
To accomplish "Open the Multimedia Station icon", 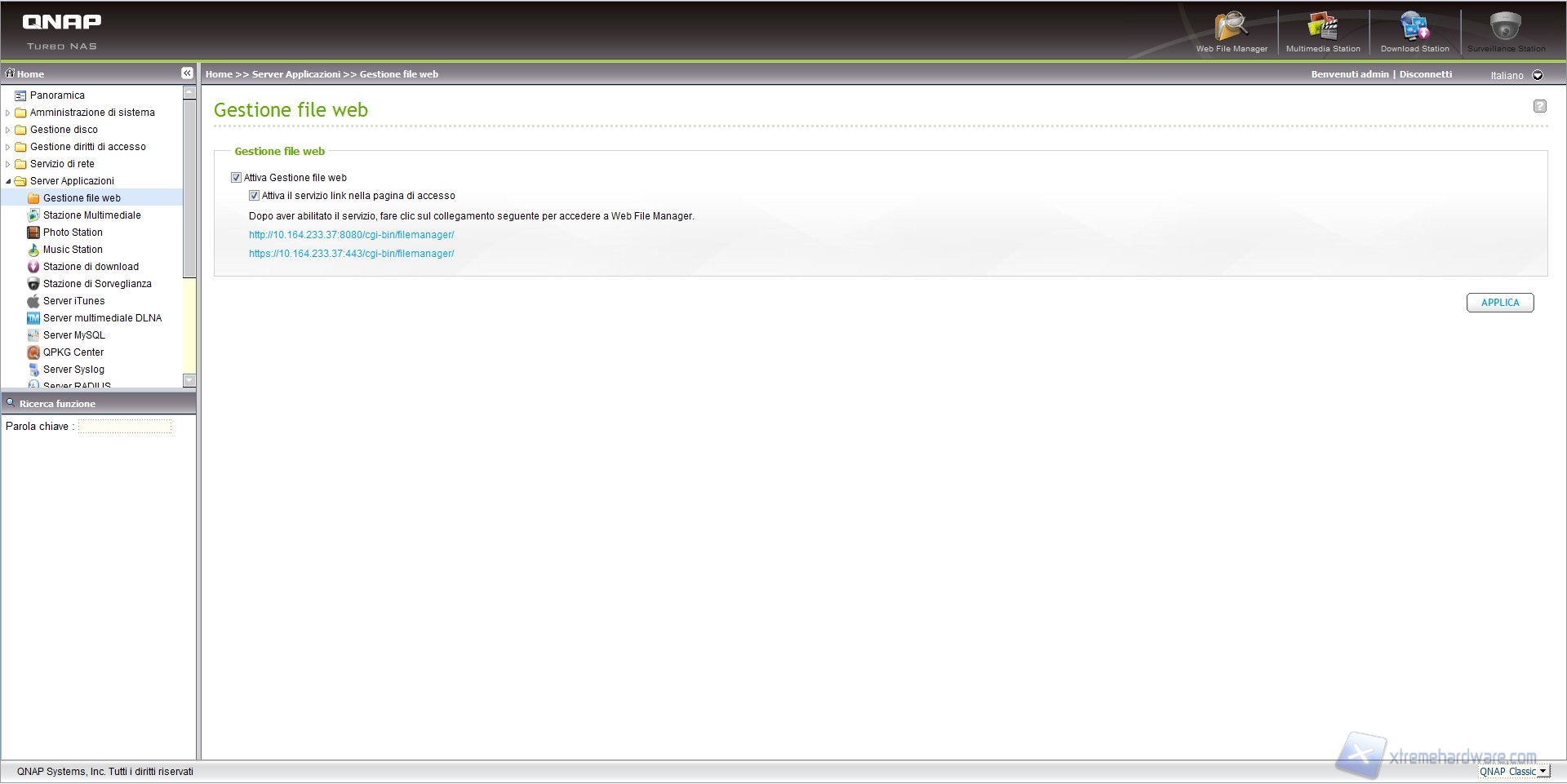I will (x=1322, y=28).
